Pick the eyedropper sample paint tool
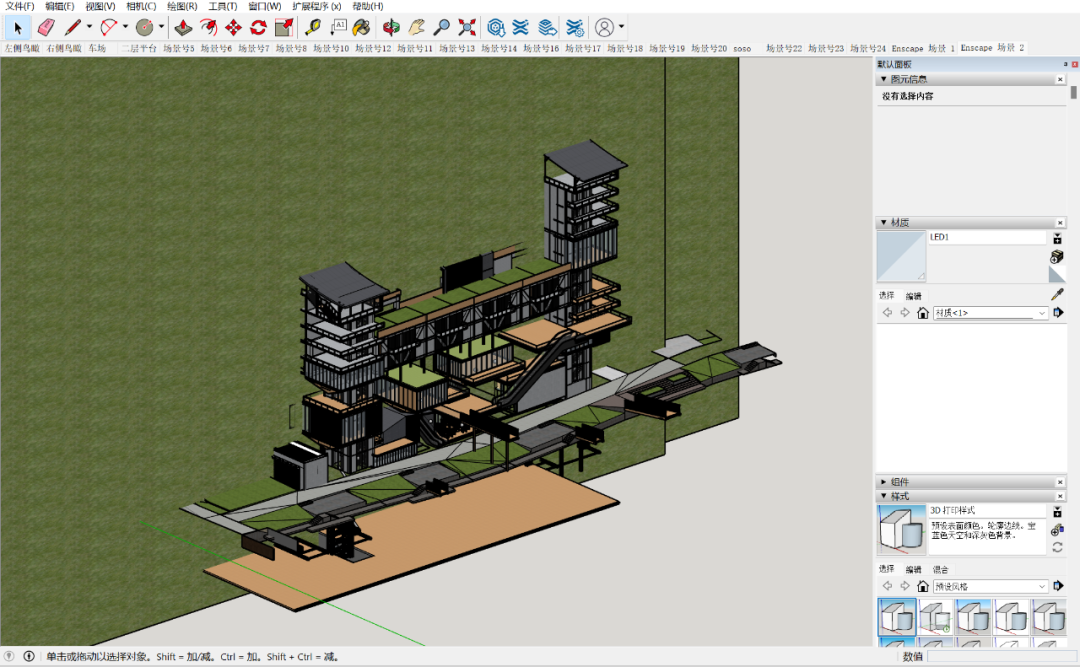 pos(1057,294)
